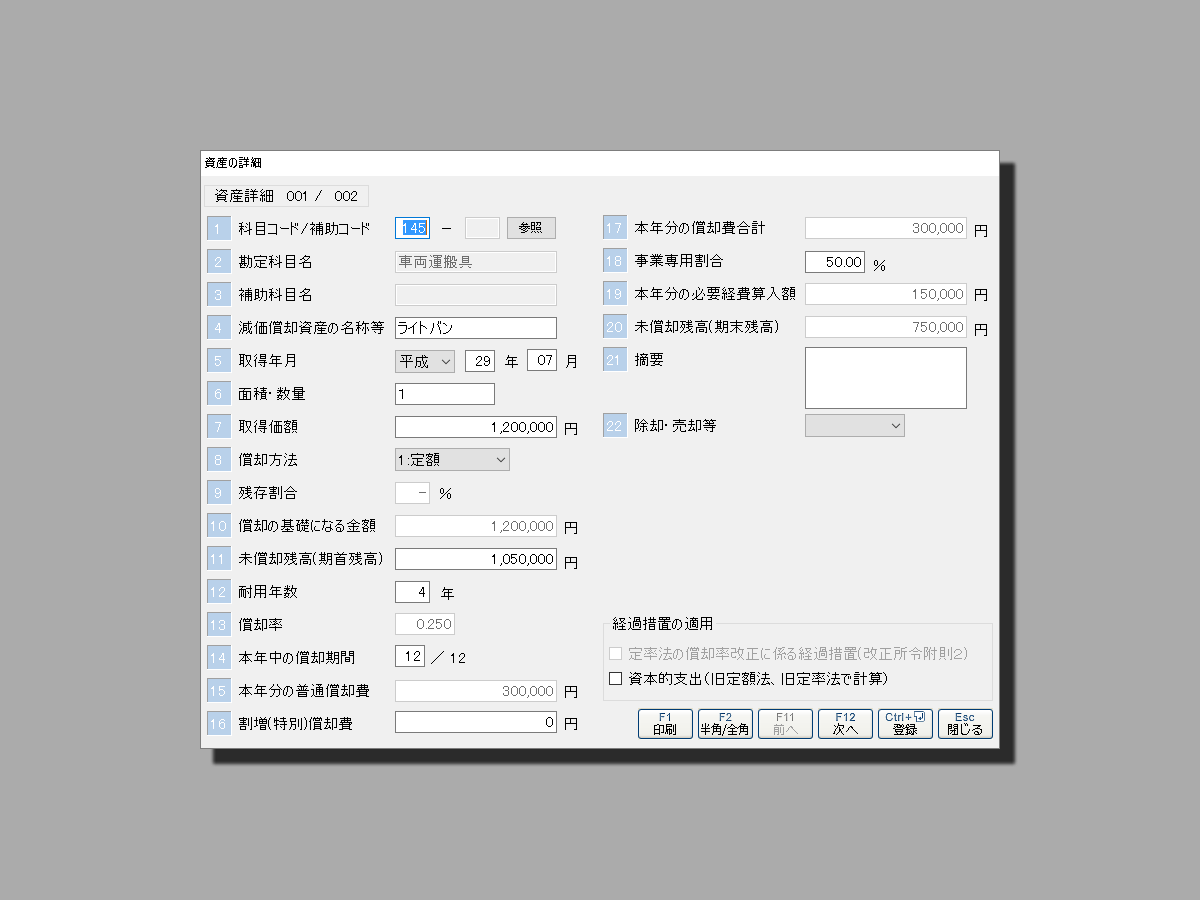Enable 資本的支出 checkbox
Screen dimensions: 1200x900
point(615,679)
